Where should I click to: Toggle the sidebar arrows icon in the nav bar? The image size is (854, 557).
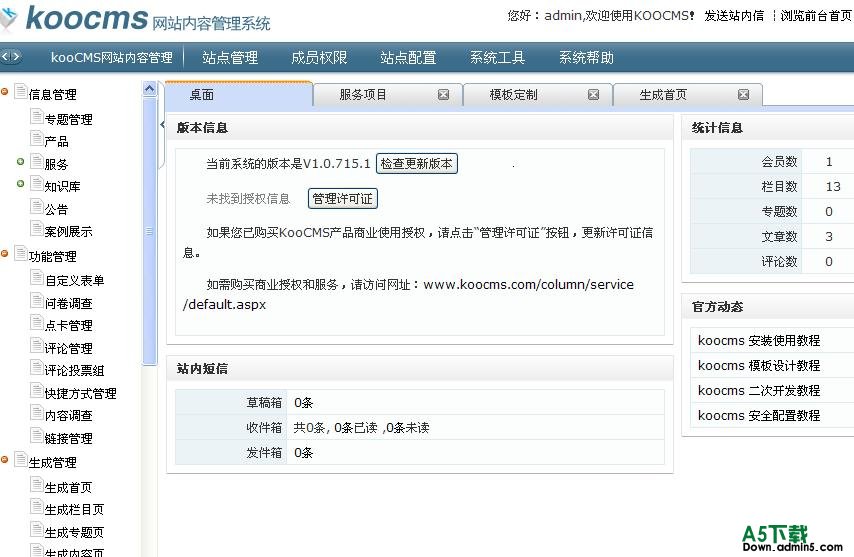tap(11, 57)
